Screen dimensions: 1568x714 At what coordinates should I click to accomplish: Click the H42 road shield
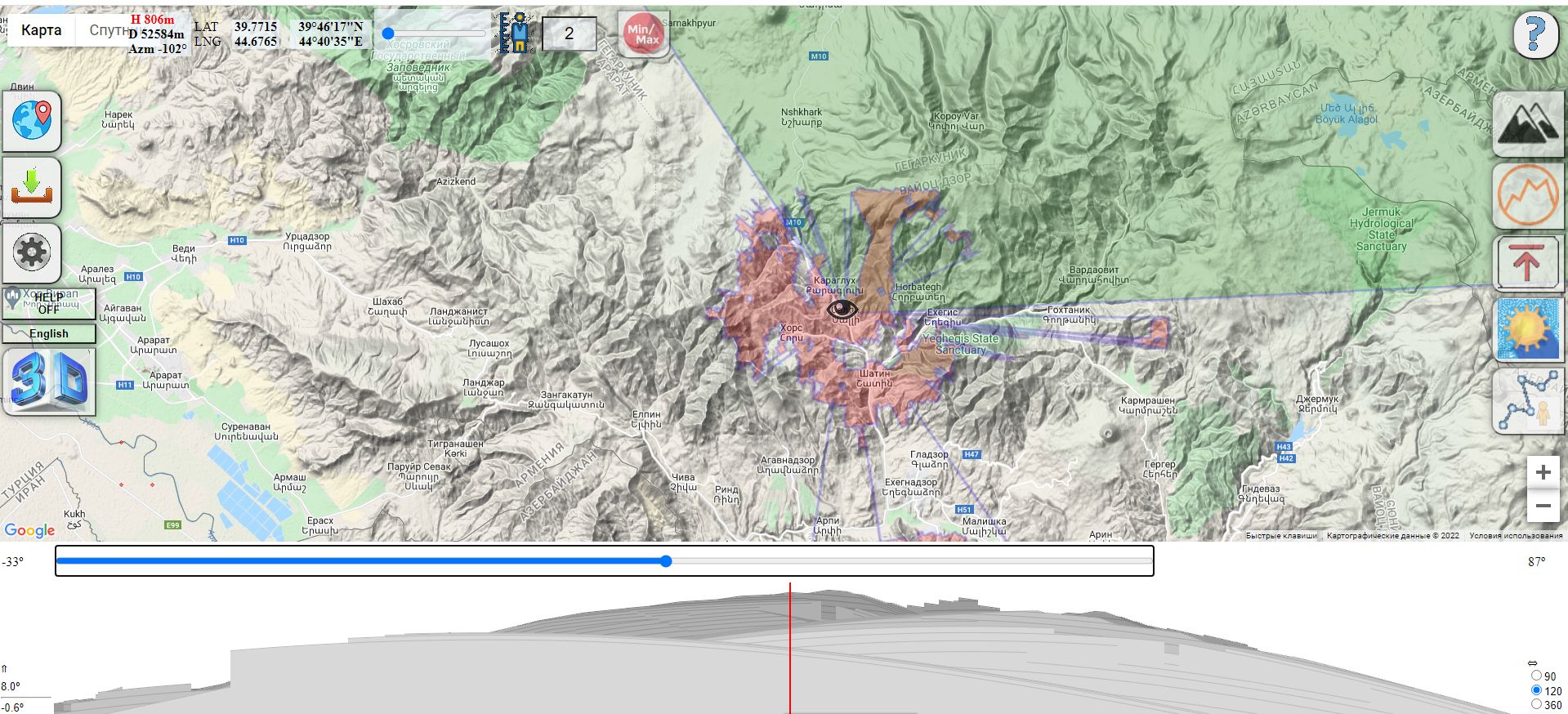(1286, 458)
